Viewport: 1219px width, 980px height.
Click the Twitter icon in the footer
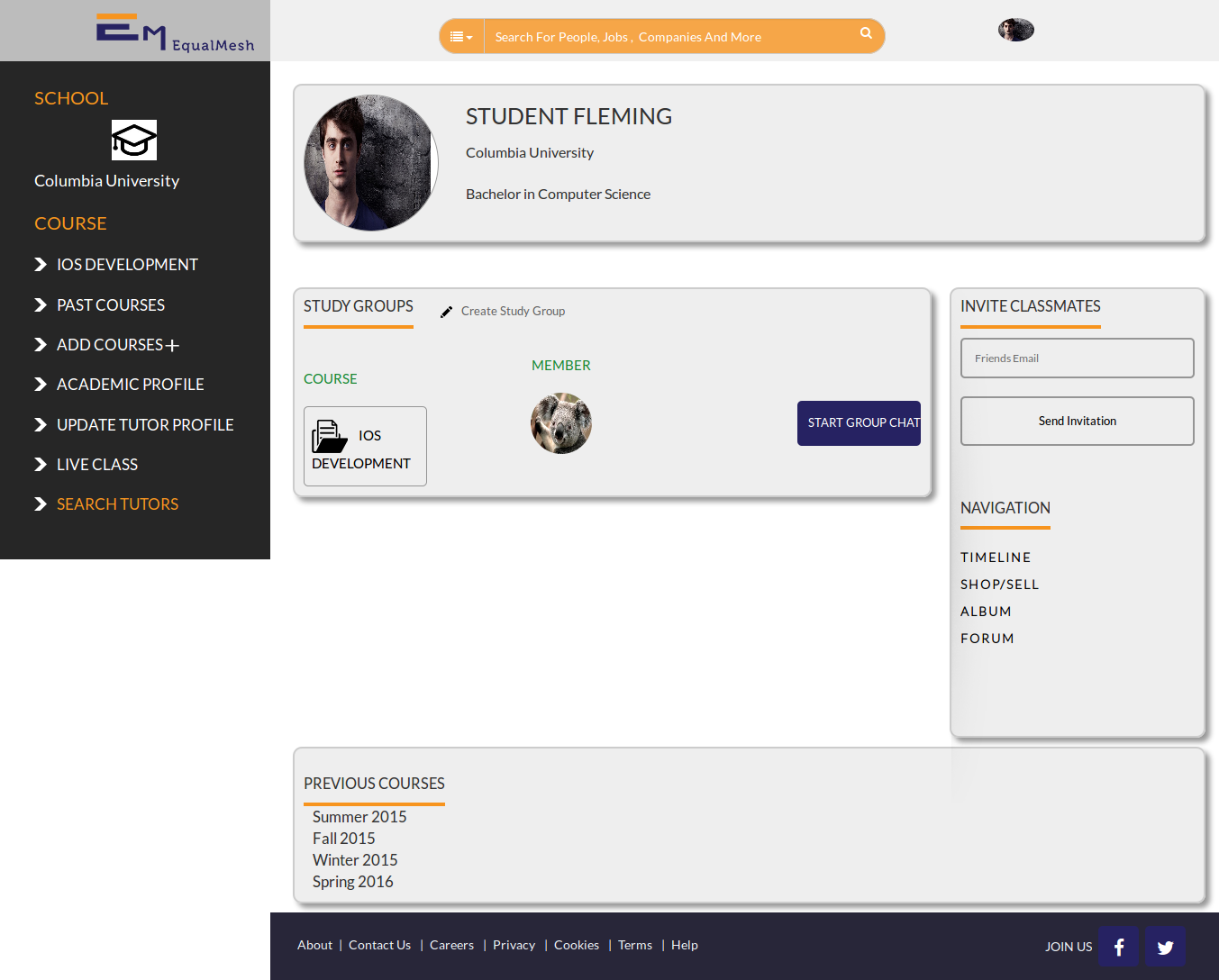point(1164,947)
